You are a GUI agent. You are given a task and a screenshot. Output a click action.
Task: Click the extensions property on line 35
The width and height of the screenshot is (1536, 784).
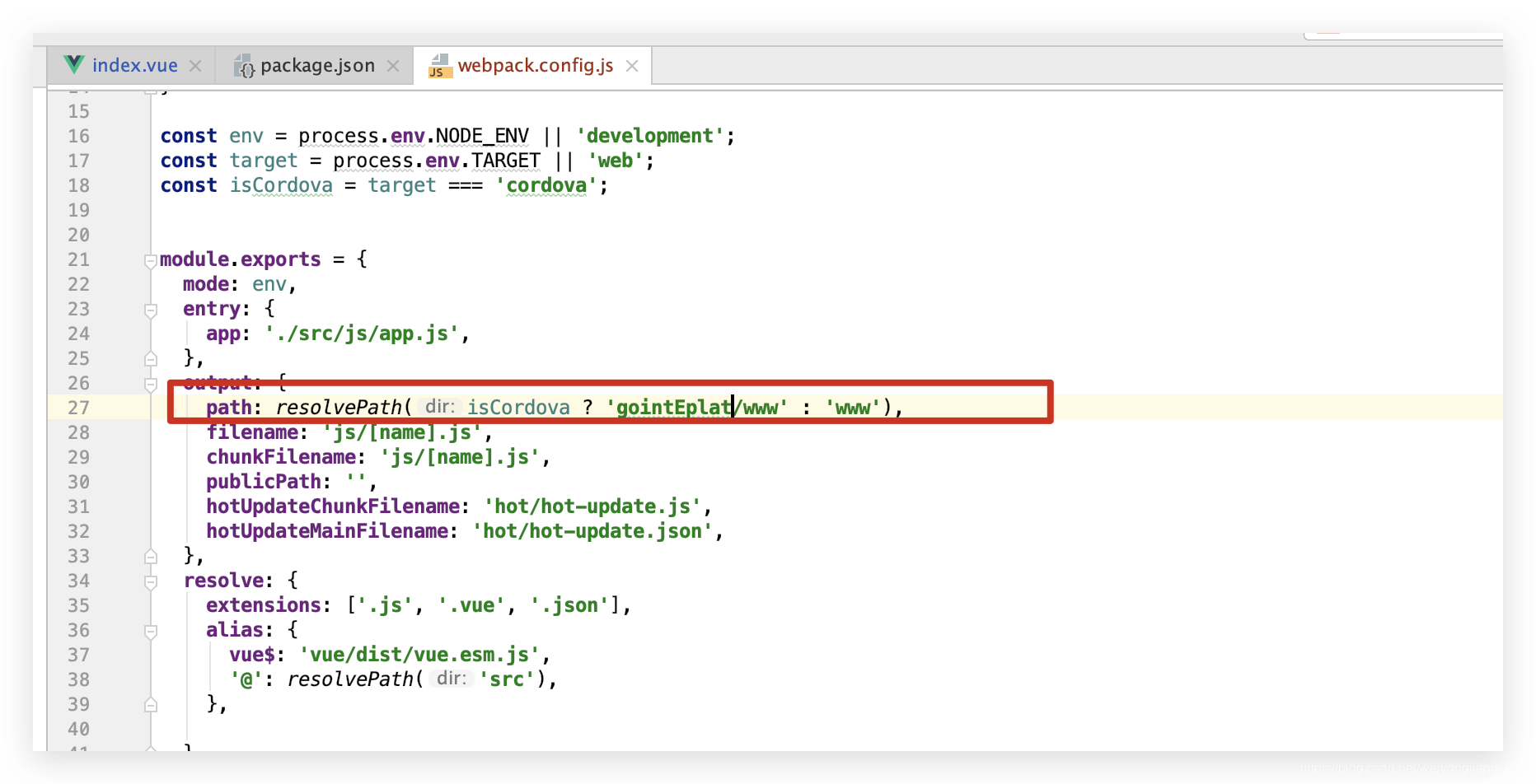[x=263, y=605]
